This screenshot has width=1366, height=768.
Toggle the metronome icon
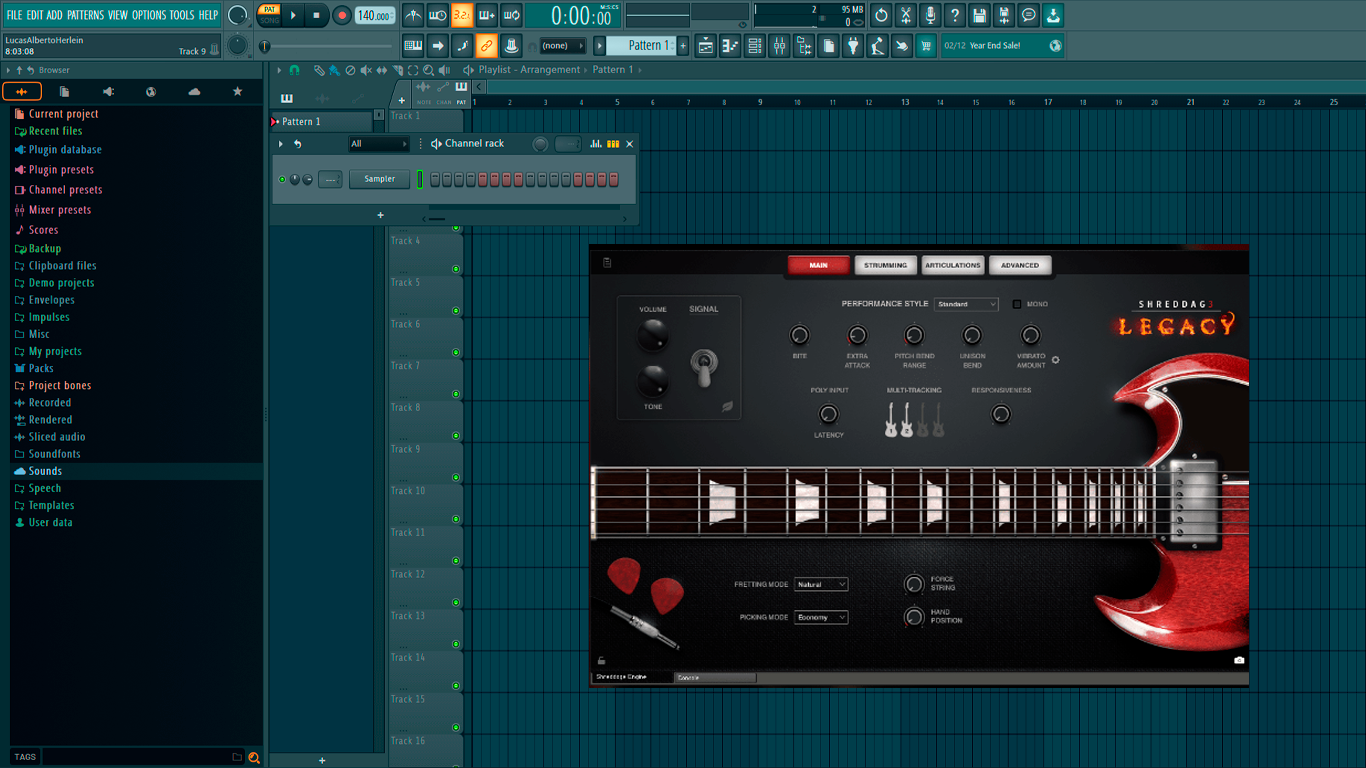click(x=413, y=15)
